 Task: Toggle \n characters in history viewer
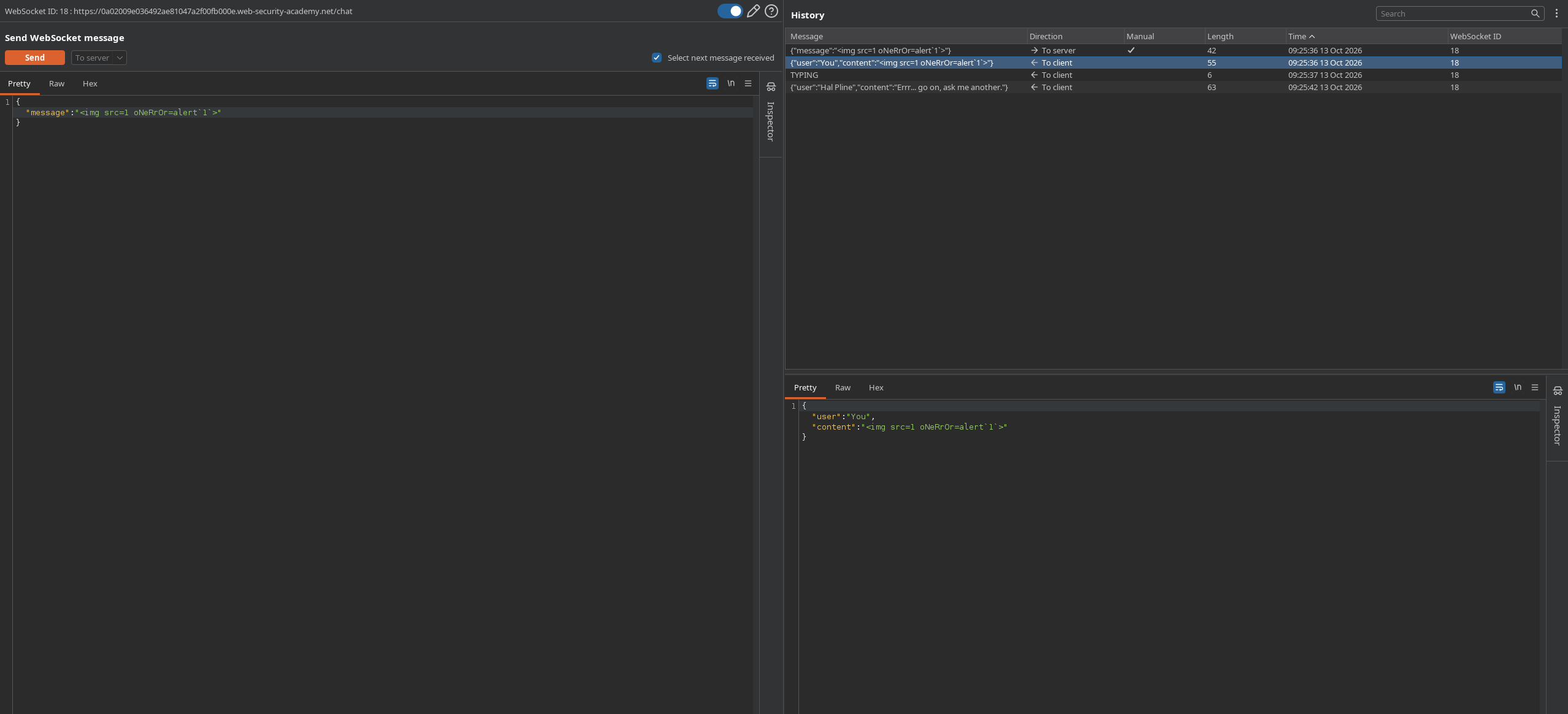[x=1518, y=387]
